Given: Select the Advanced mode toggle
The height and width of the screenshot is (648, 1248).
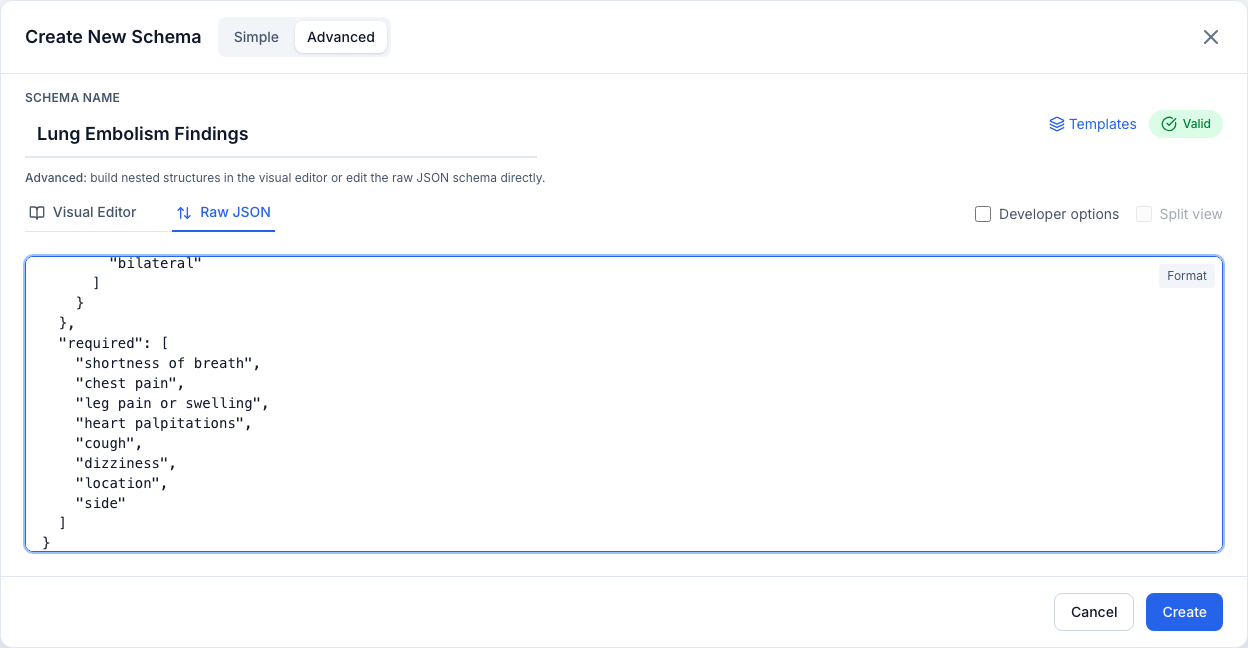Looking at the screenshot, I should (x=341, y=37).
